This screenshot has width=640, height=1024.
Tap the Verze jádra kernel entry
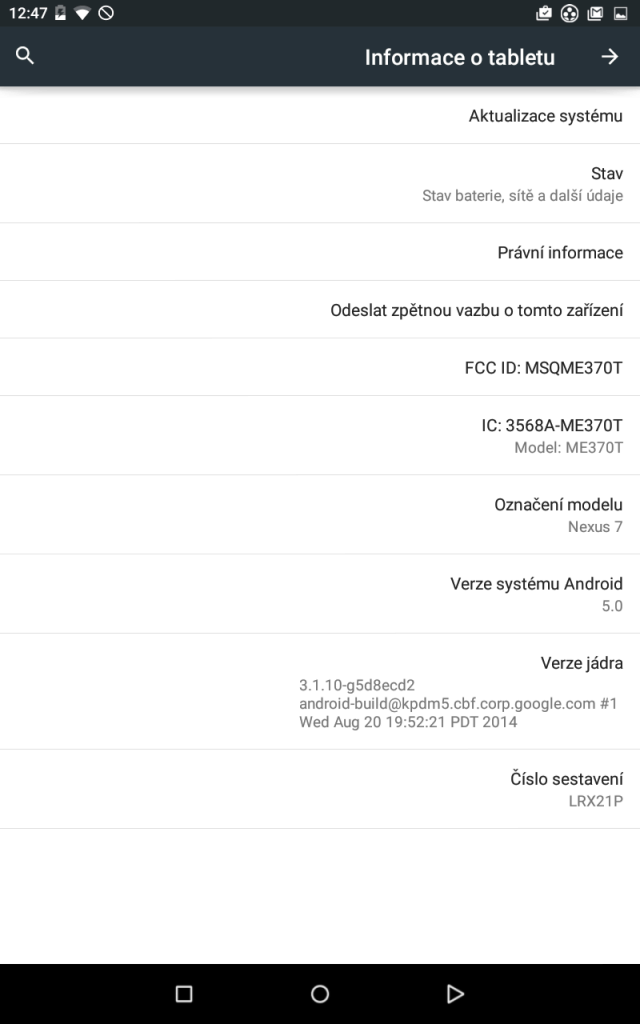(320, 692)
